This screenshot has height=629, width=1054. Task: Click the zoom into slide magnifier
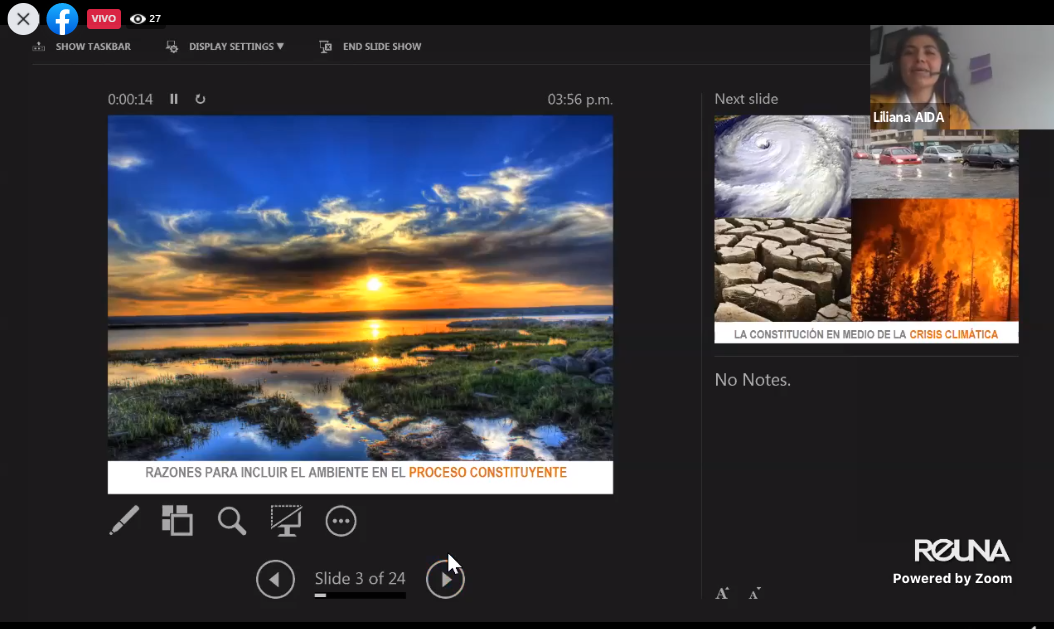232,520
